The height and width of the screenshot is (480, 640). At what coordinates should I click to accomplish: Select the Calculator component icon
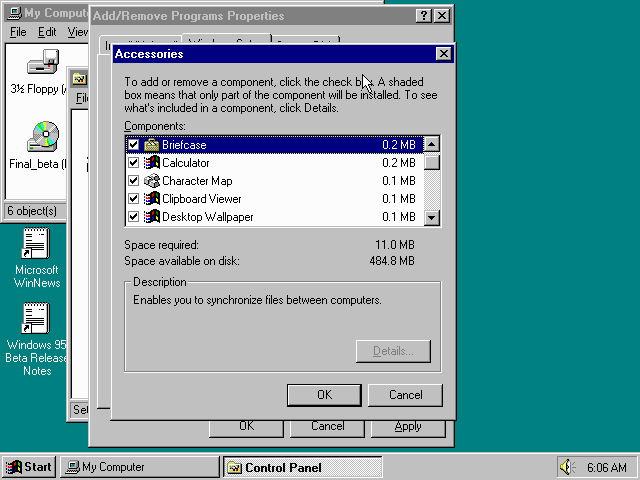tap(152, 163)
